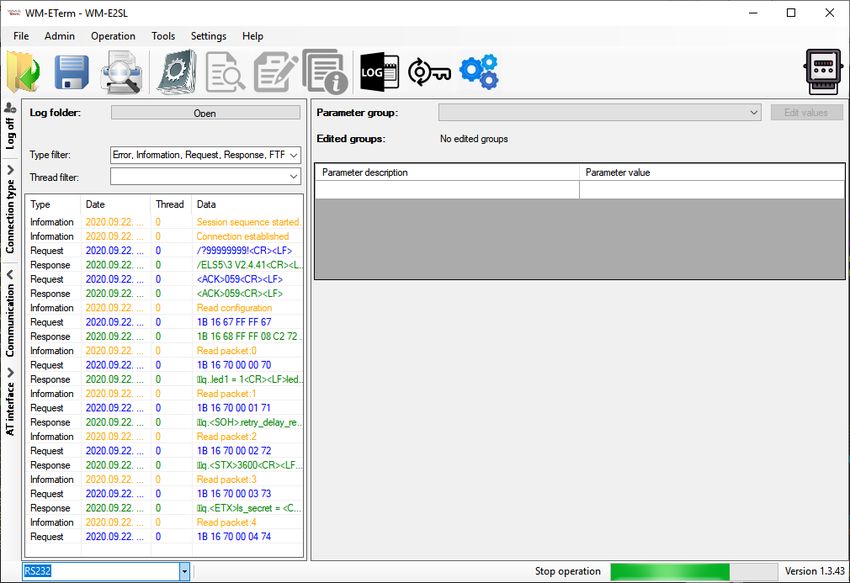Click the document search icon

(x=225, y=72)
